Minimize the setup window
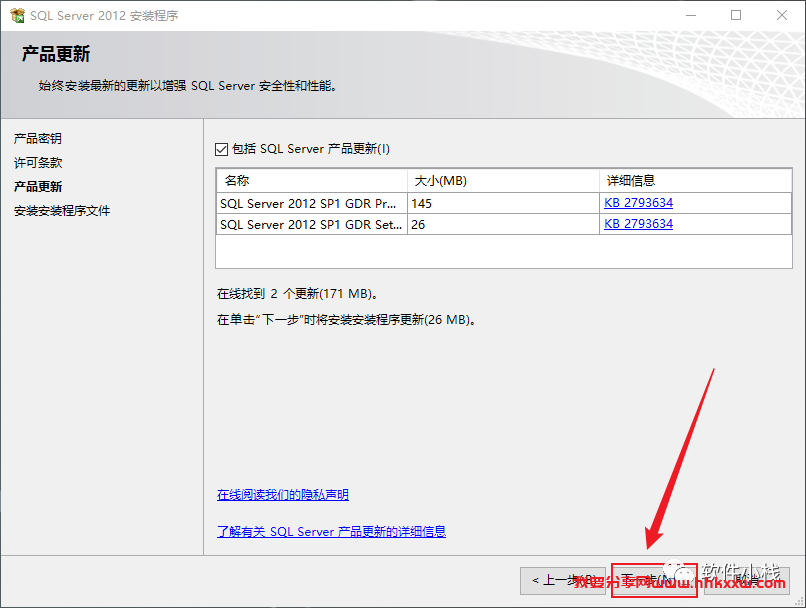Screen dimensions: 806x608 coord(691,15)
